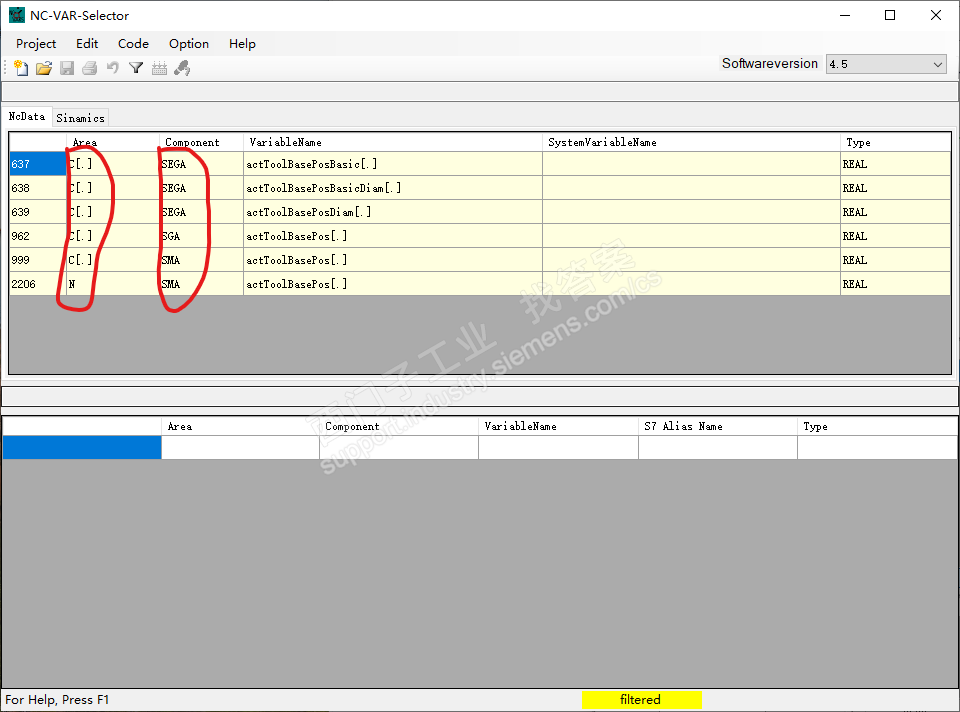Click the code generate toolbar icon
960x712 pixels.
pos(159,68)
